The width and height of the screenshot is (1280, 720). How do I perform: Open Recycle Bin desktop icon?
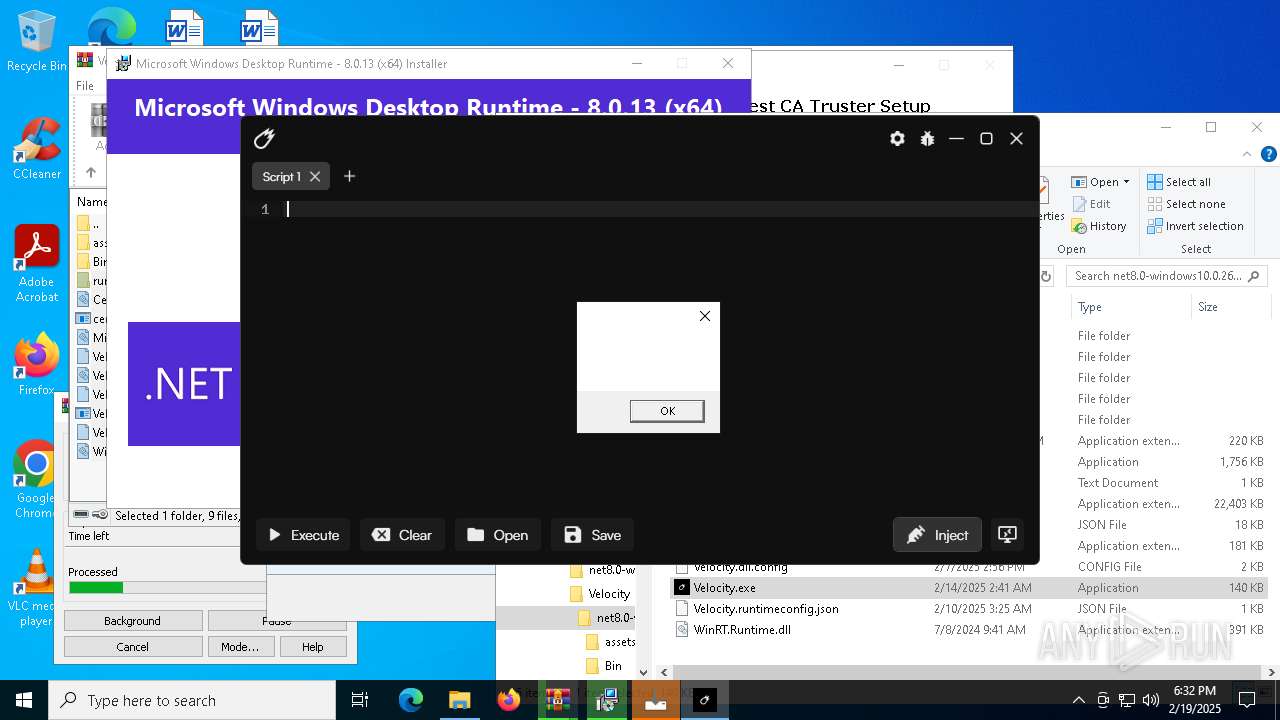[x=36, y=42]
